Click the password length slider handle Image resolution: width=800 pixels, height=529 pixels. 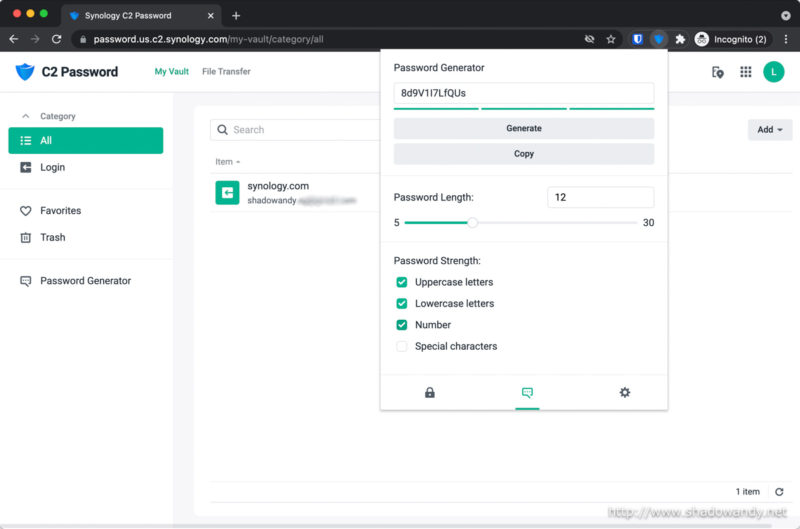473,223
